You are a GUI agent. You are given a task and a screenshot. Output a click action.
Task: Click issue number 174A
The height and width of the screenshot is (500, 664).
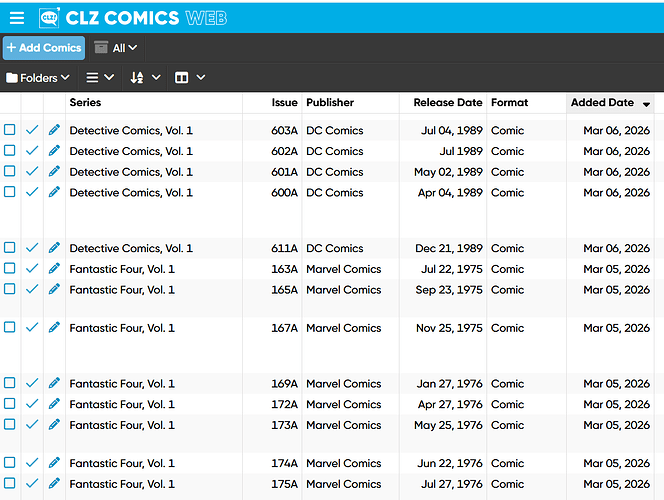pos(285,463)
